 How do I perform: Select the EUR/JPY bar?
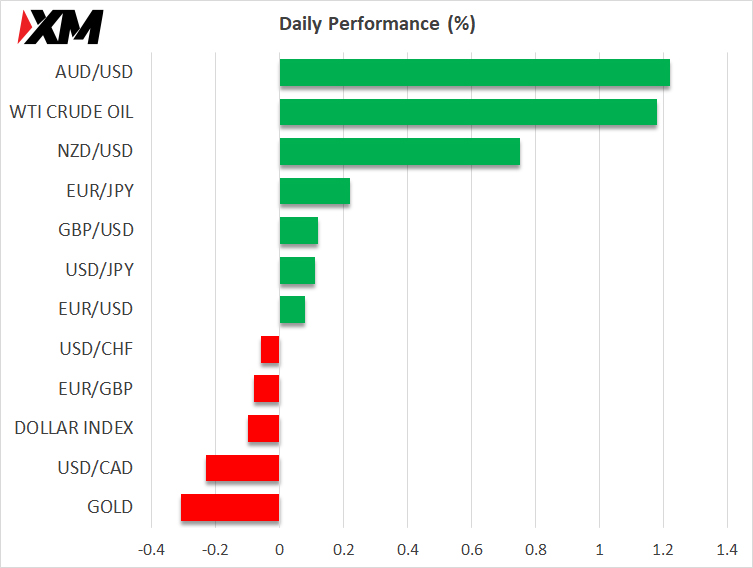click(314, 191)
